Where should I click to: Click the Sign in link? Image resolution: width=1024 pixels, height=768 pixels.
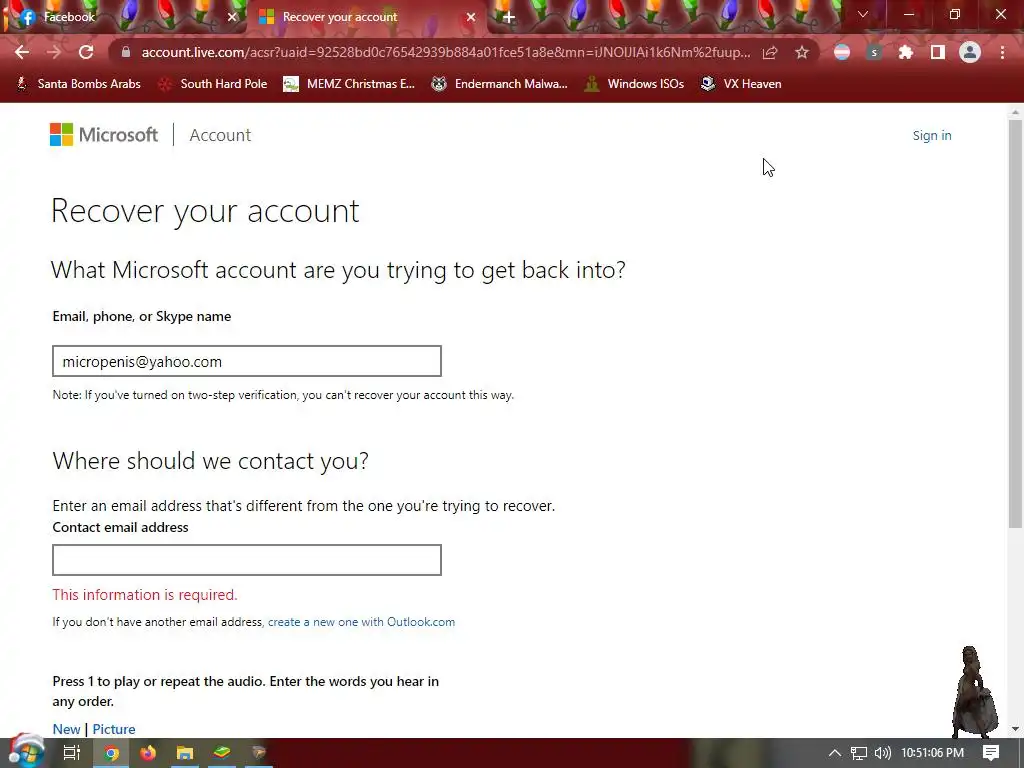click(932, 135)
